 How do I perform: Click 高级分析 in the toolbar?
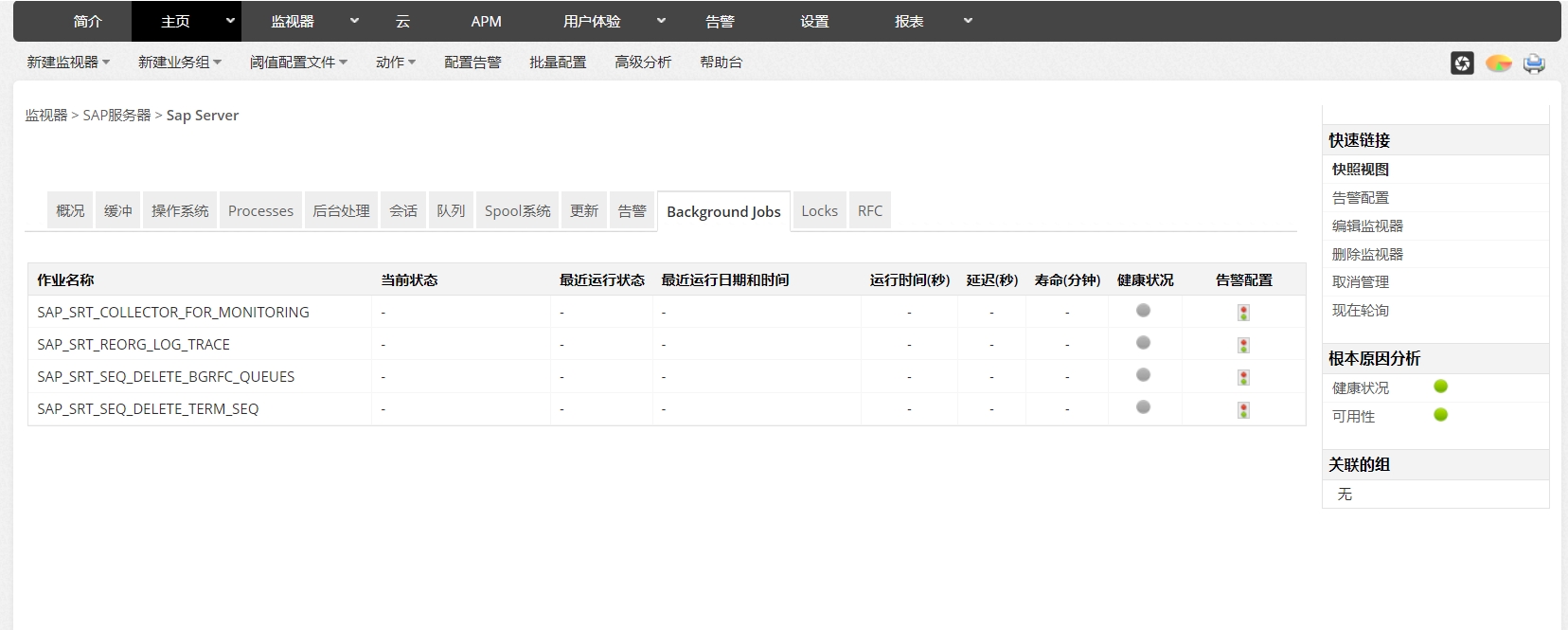click(643, 63)
